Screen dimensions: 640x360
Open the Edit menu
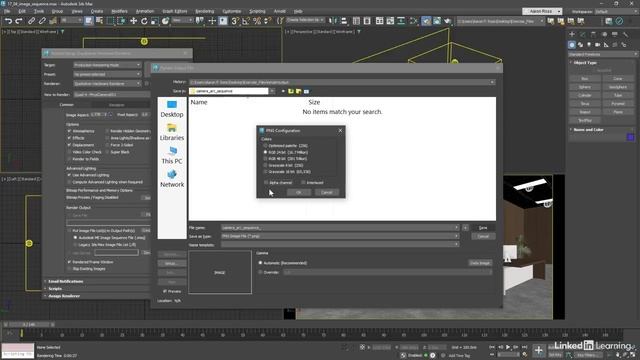click(x=22, y=11)
